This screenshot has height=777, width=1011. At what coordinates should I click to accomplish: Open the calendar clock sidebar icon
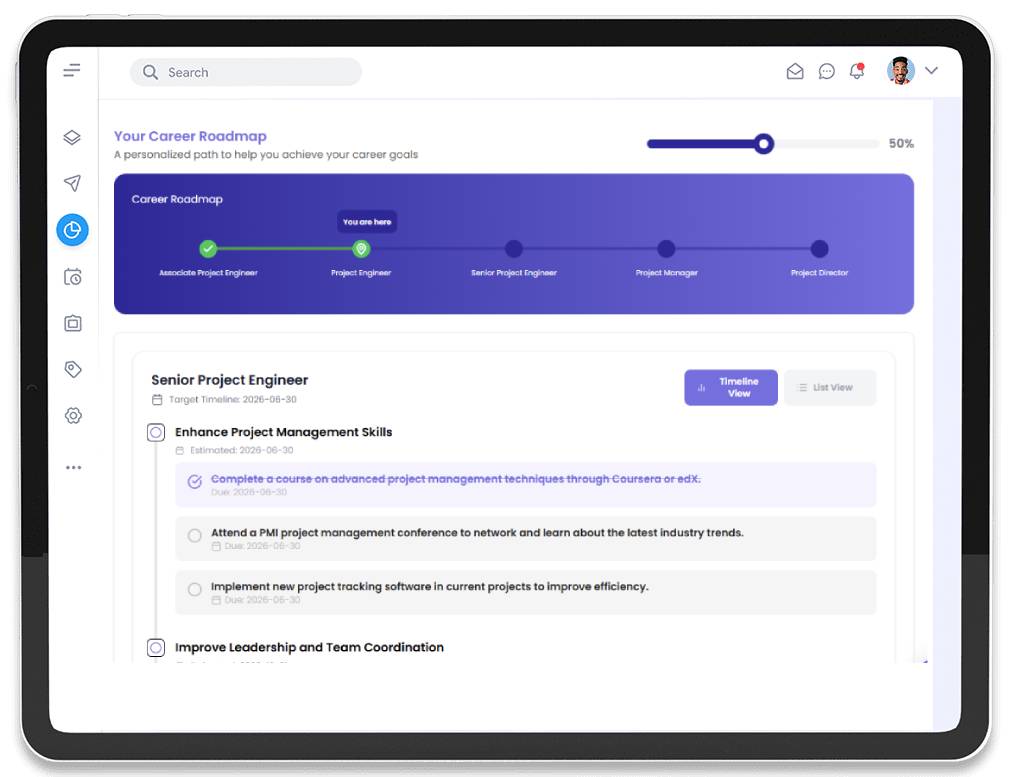tap(72, 277)
